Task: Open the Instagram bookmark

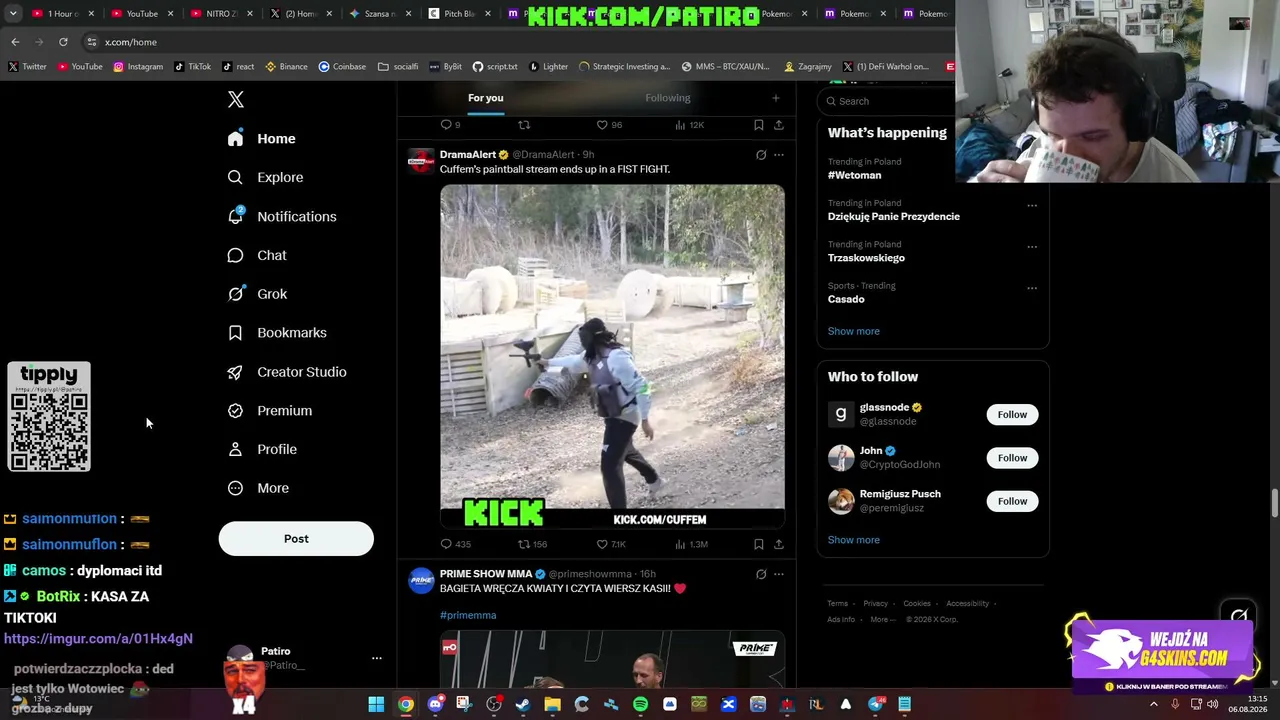Action: click(x=138, y=67)
